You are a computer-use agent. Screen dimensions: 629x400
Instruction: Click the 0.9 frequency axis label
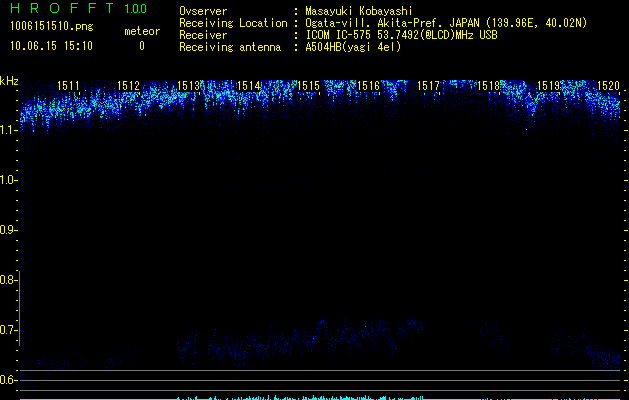click(x=8, y=230)
